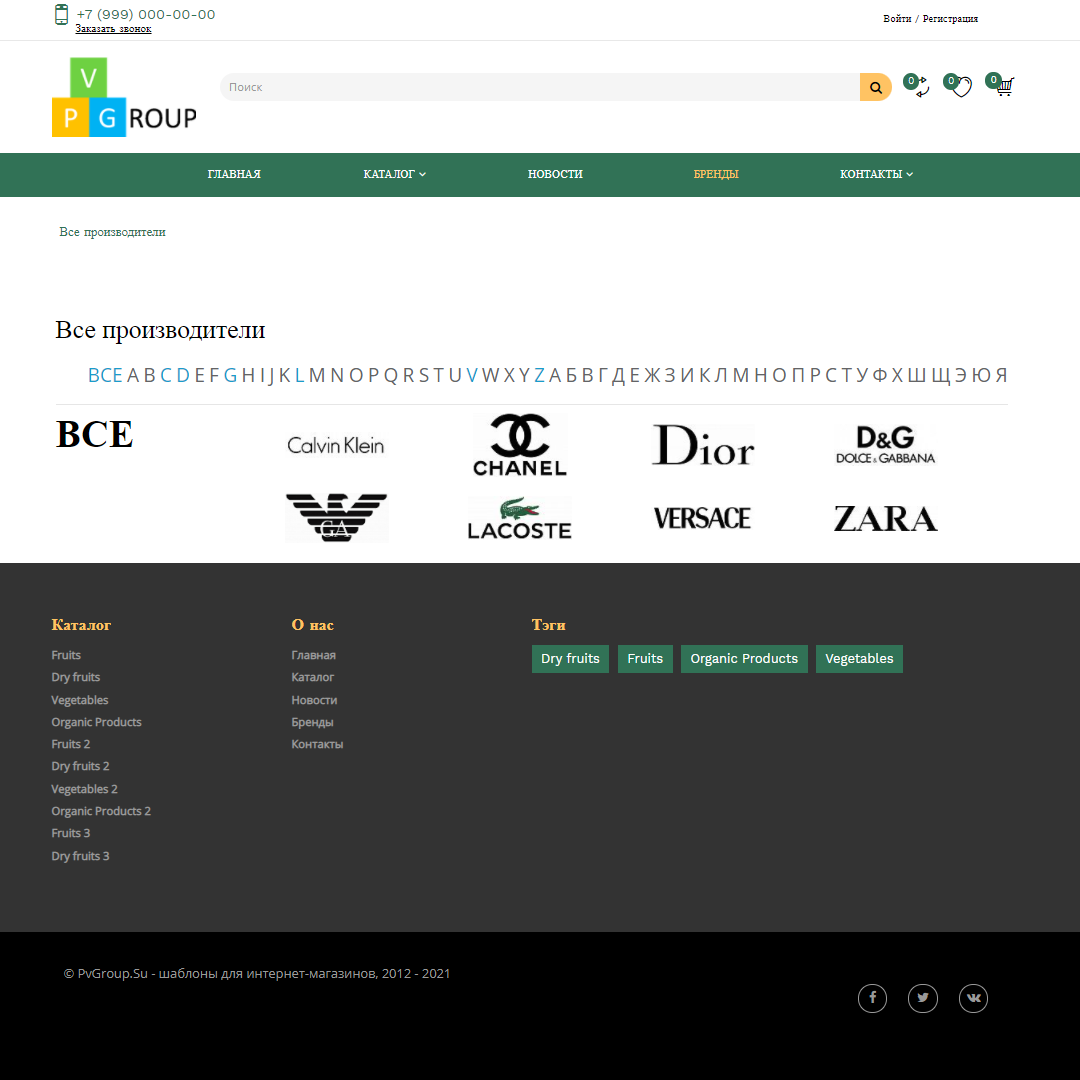Expand the КОНТАКТЫ dropdown menu

click(x=875, y=174)
